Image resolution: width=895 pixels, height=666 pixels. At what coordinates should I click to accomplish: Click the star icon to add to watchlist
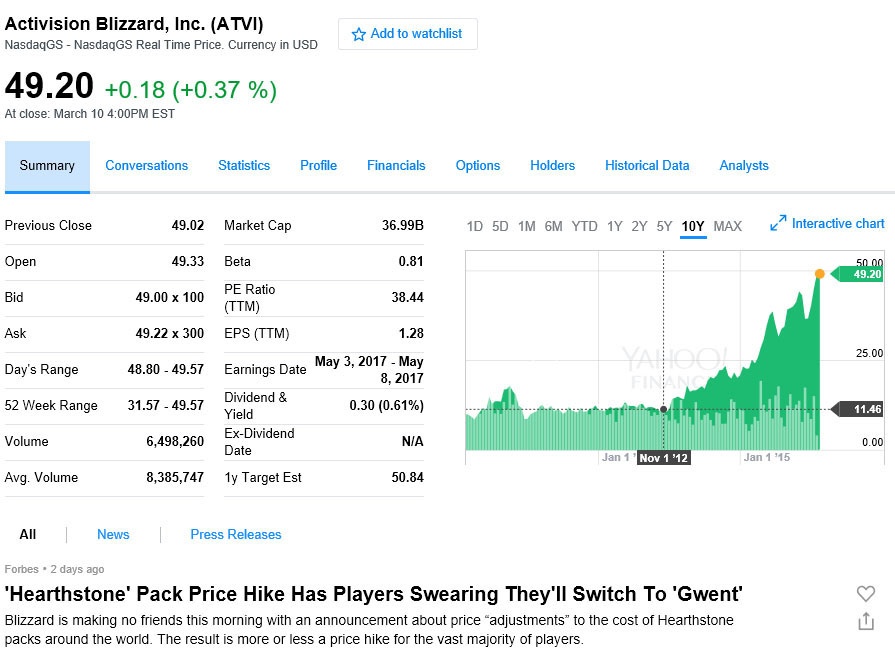pyautogui.click(x=359, y=35)
